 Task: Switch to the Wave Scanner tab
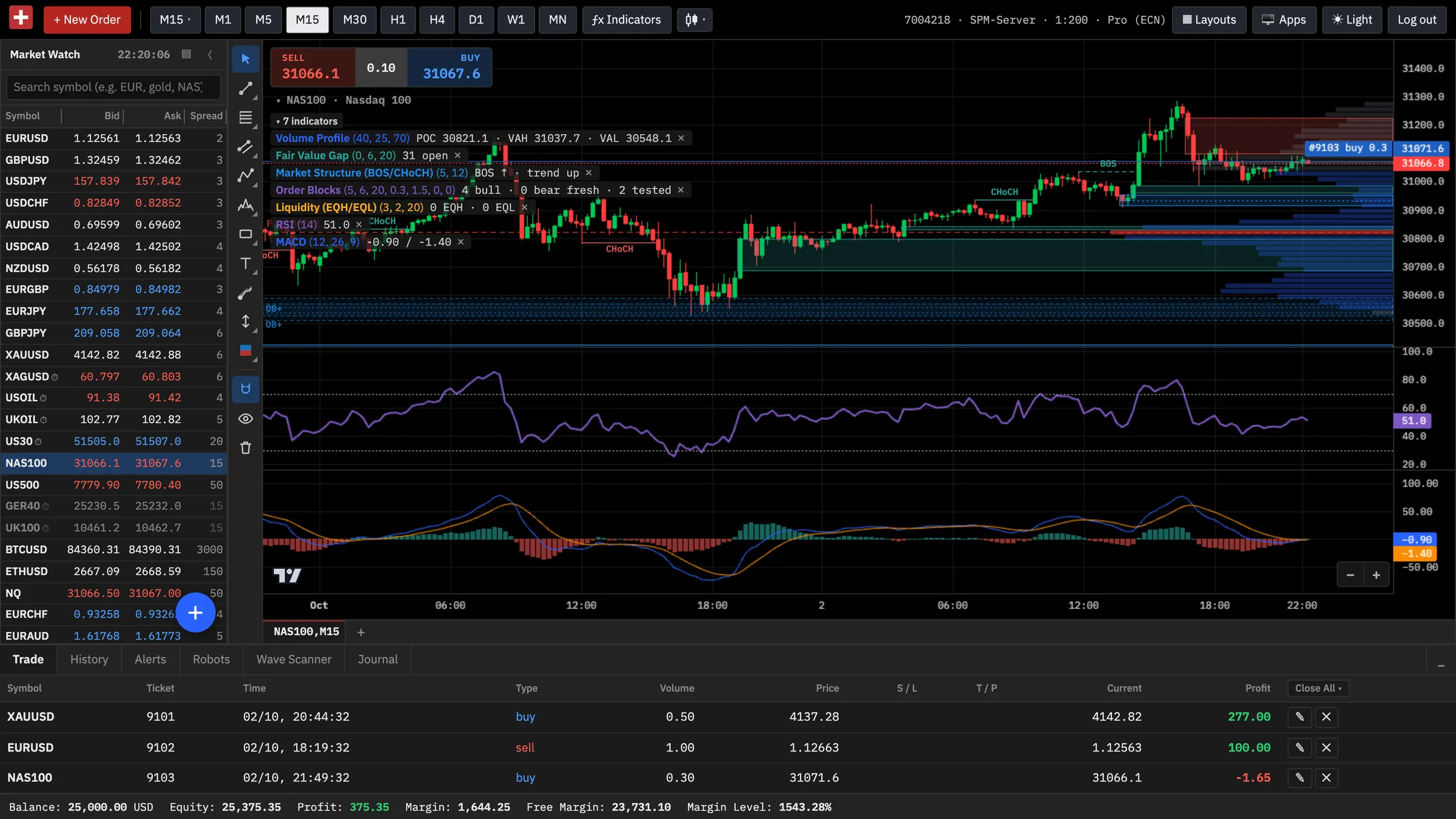pyautogui.click(x=294, y=659)
